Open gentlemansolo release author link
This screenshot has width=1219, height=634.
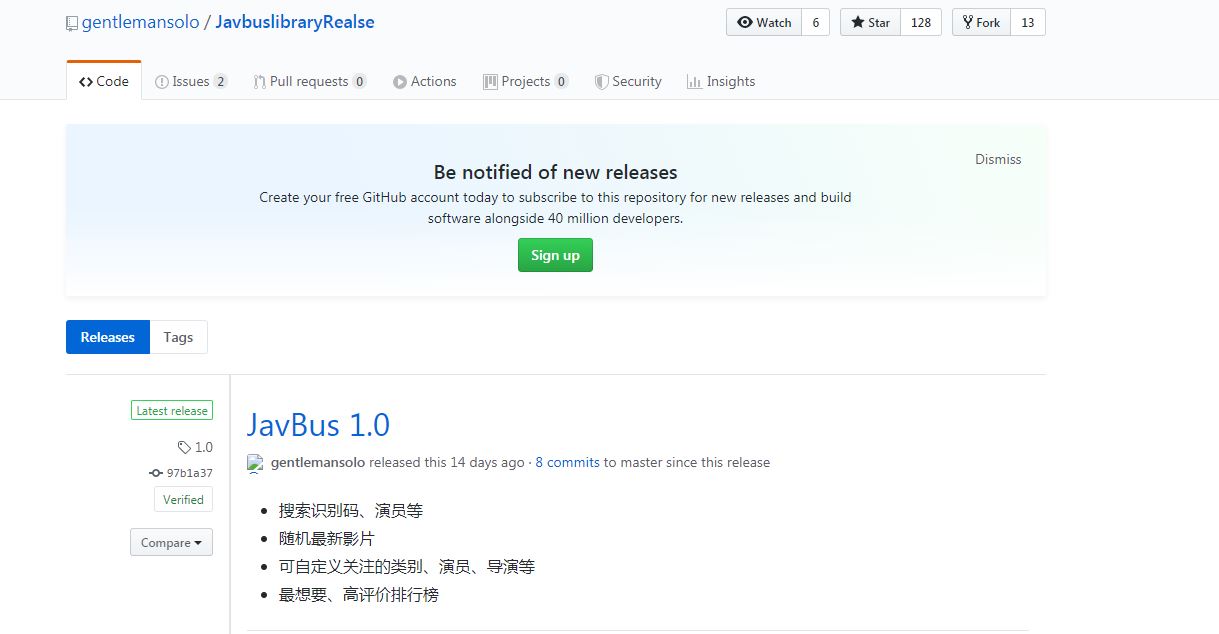(317, 462)
